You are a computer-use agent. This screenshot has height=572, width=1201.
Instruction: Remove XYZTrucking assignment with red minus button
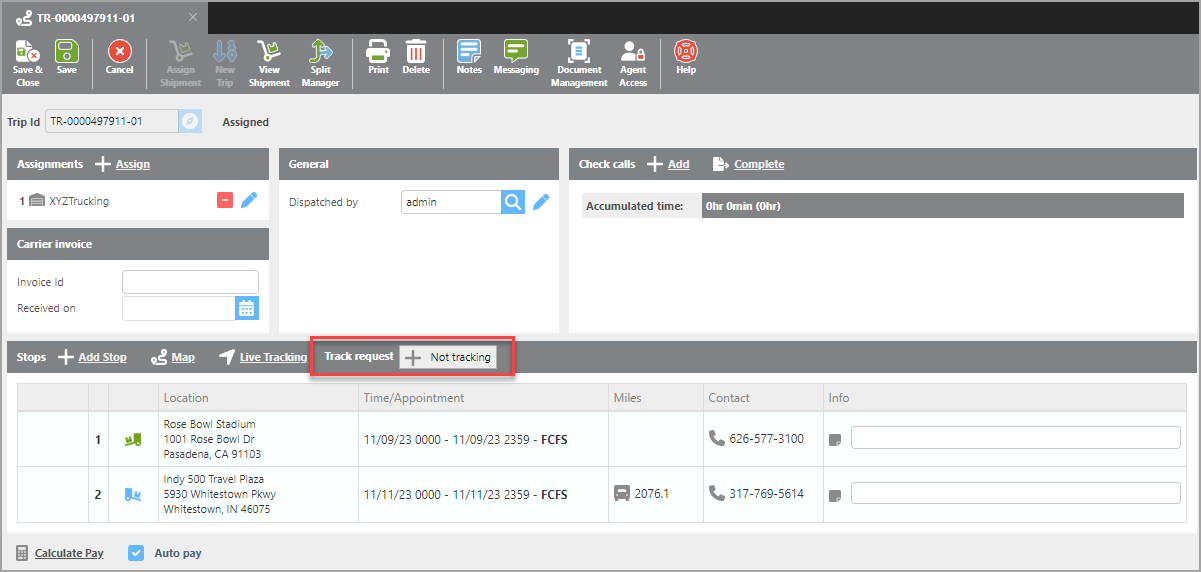pos(225,201)
